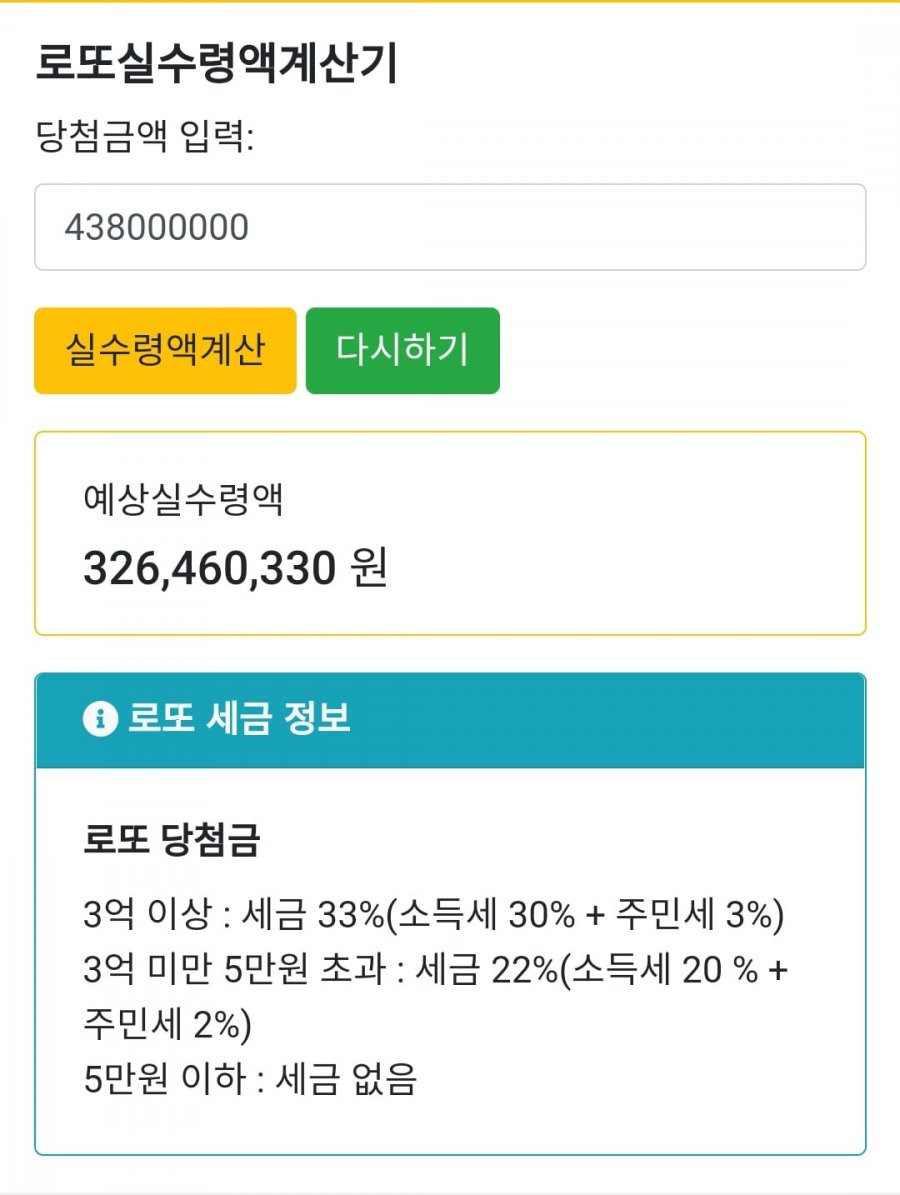
Task: Select the 당첨금액 입력 label
Action: [x=145, y=137]
